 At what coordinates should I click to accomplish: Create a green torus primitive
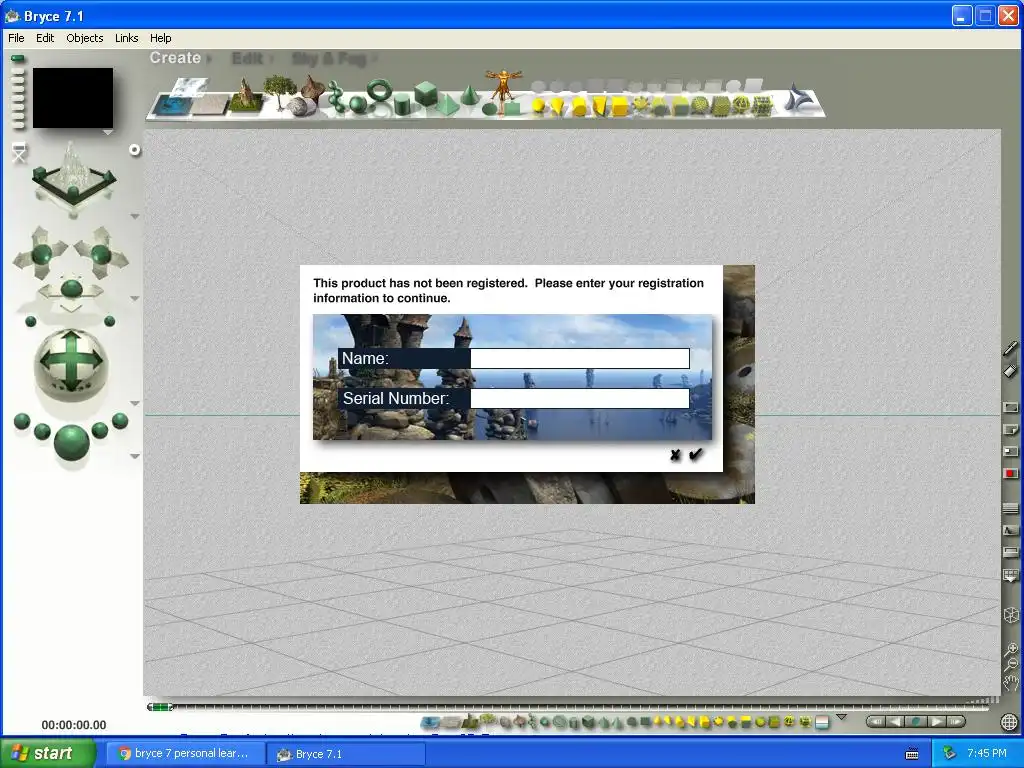378,90
